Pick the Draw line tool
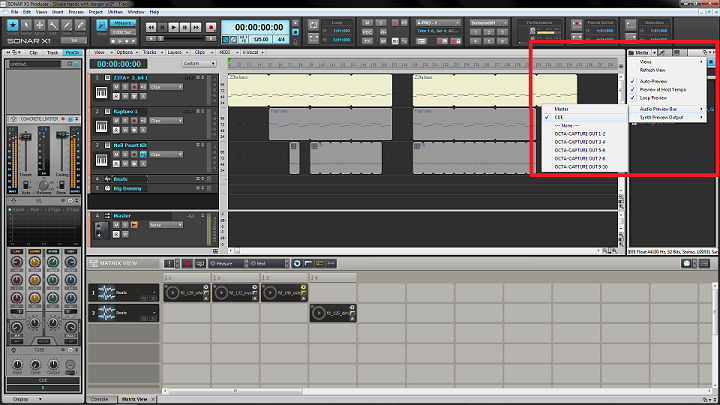720x405 pixels. click(x=67, y=26)
